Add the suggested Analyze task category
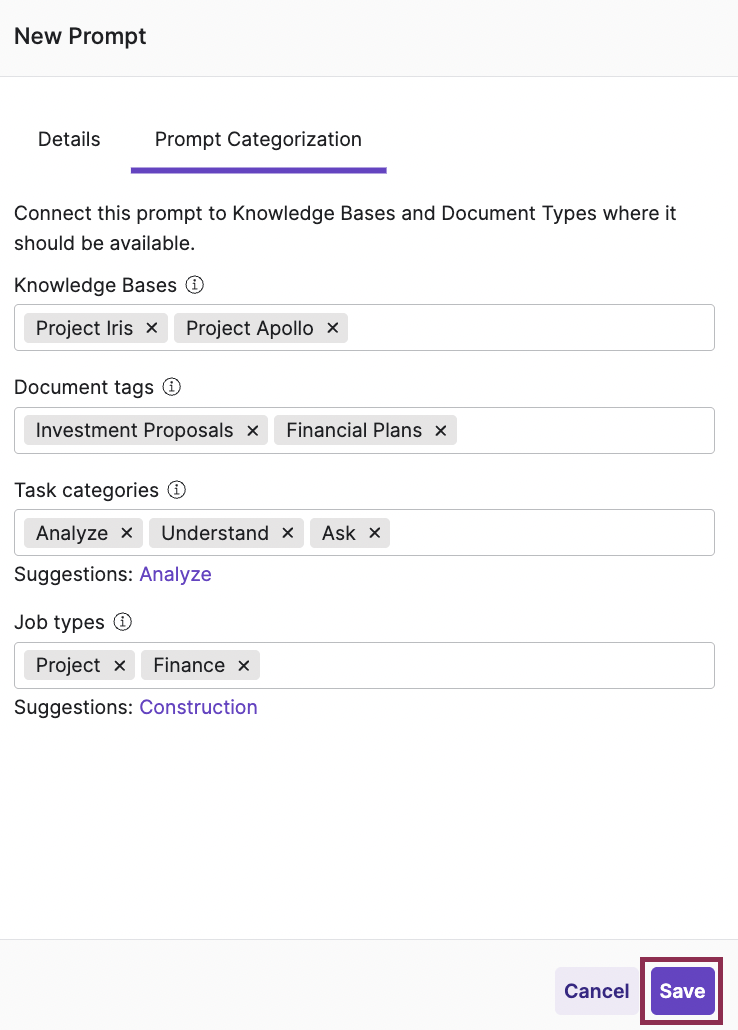This screenshot has width=738, height=1030. pos(175,574)
